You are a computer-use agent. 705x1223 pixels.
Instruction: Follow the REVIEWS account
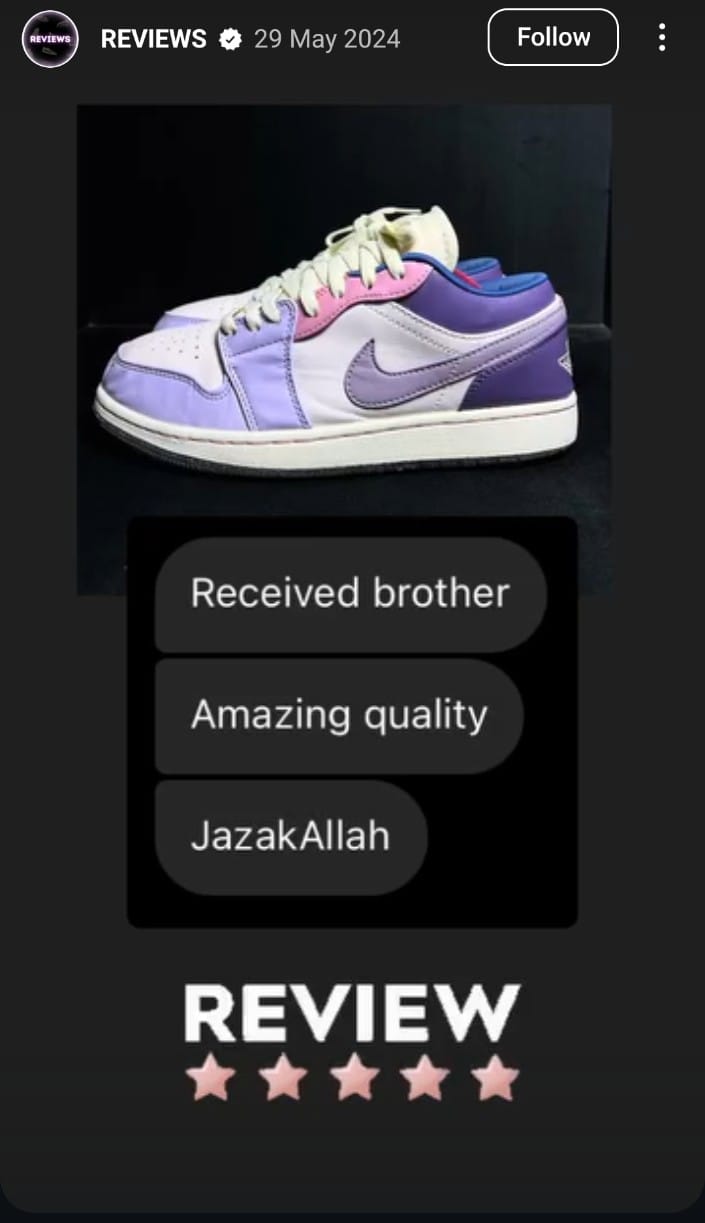(553, 37)
